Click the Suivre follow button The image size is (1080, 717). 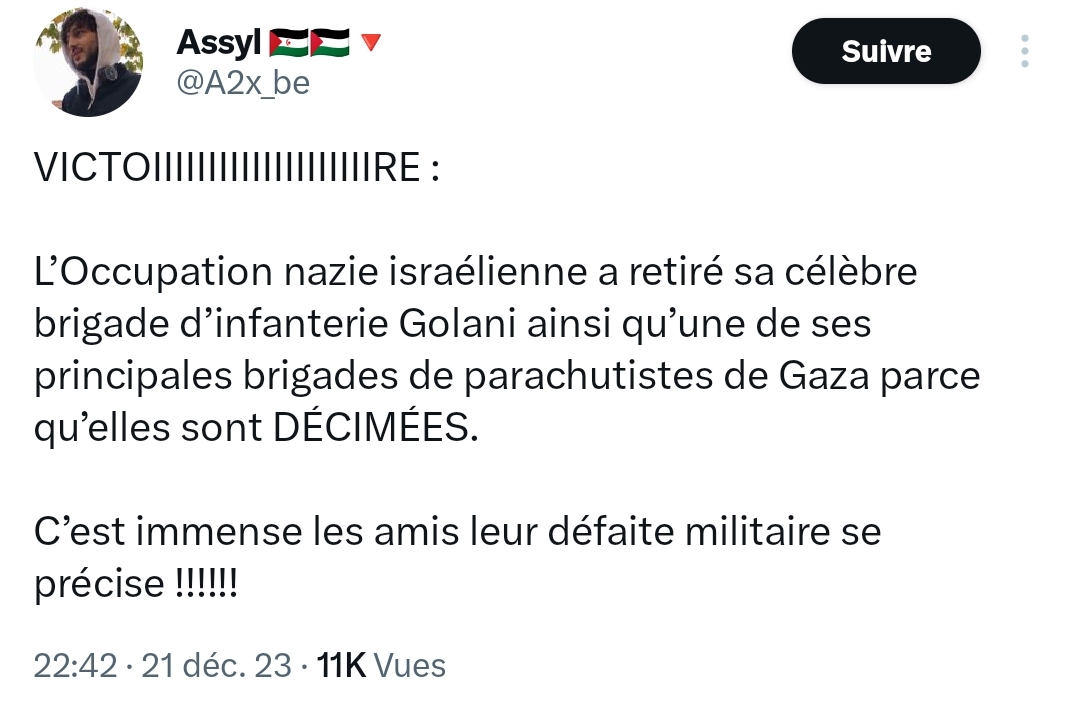tap(886, 51)
